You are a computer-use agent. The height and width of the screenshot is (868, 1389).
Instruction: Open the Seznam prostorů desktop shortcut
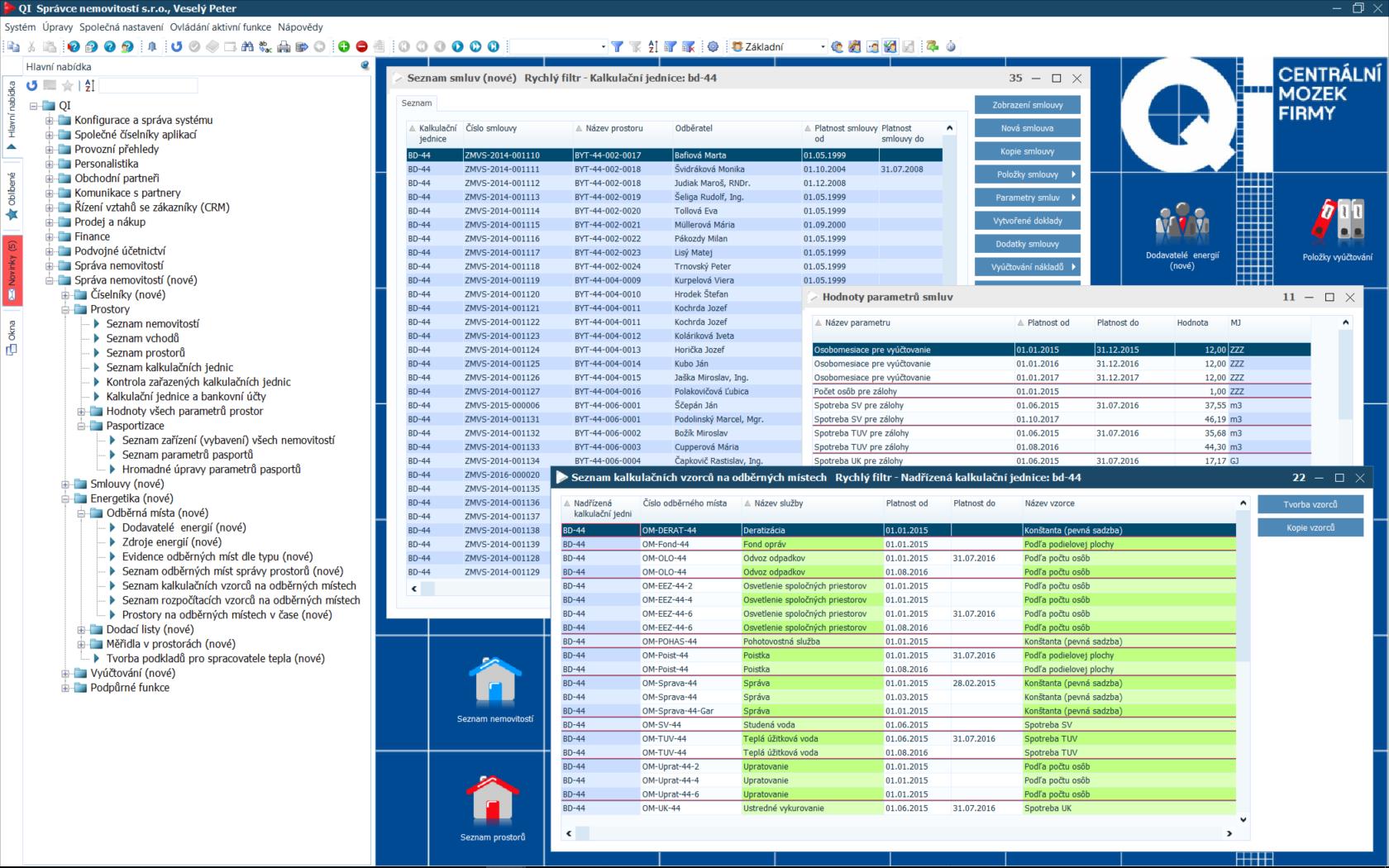(493, 807)
